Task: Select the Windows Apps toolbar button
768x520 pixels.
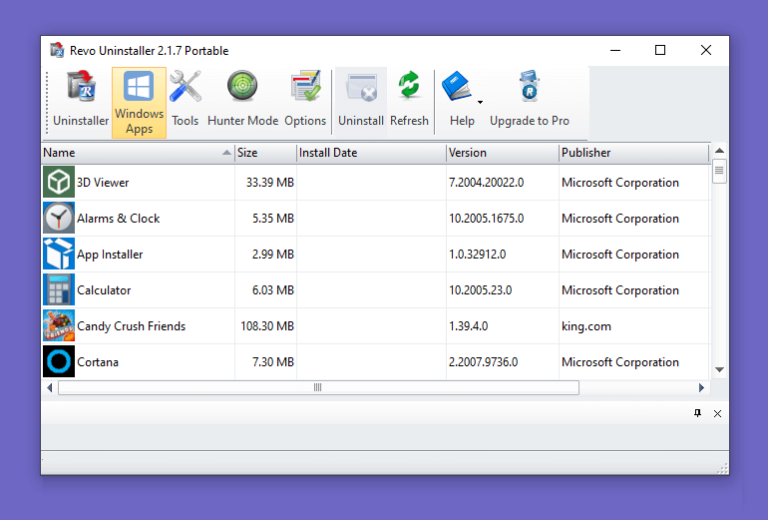Action: click(x=139, y=103)
